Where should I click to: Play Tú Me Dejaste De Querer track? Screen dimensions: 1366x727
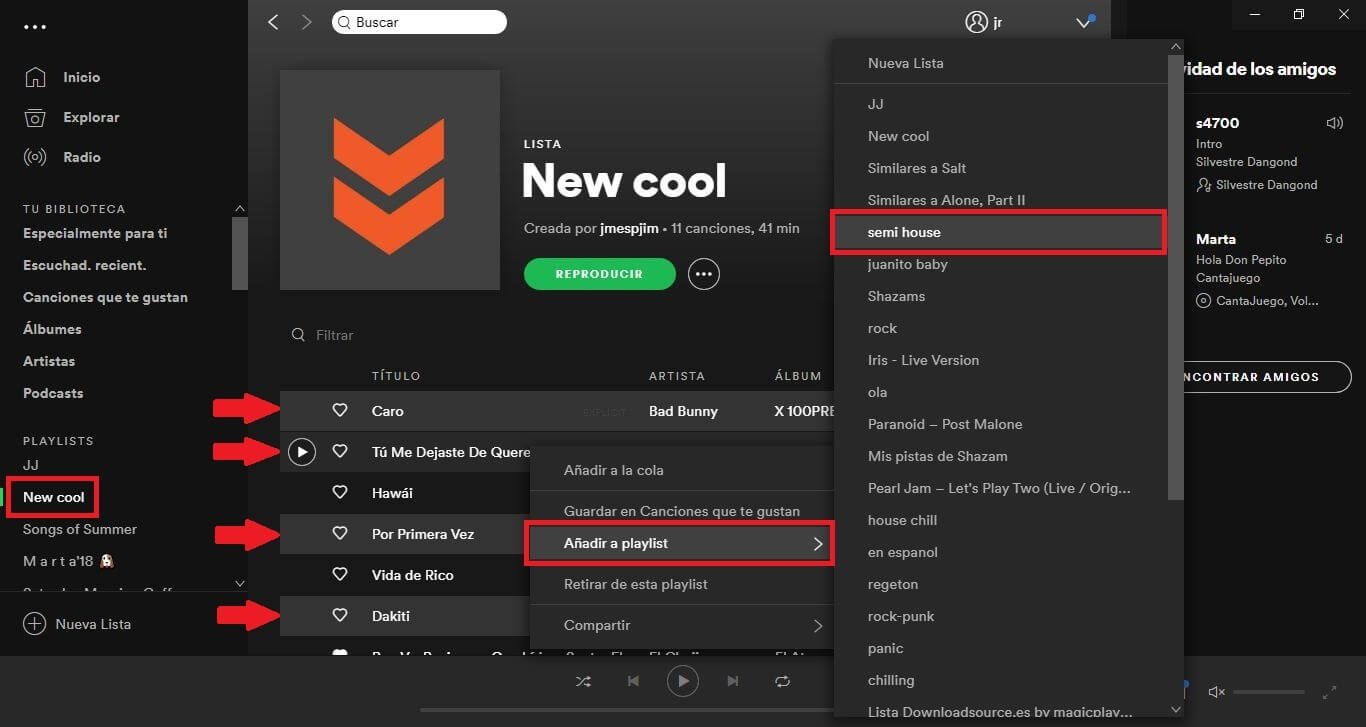click(302, 452)
